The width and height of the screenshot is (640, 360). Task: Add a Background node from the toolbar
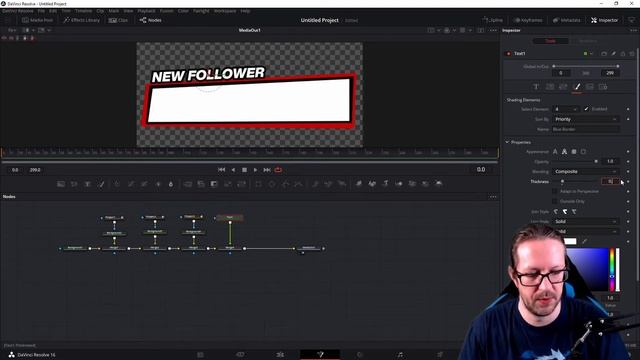pyautogui.click(x=61, y=184)
